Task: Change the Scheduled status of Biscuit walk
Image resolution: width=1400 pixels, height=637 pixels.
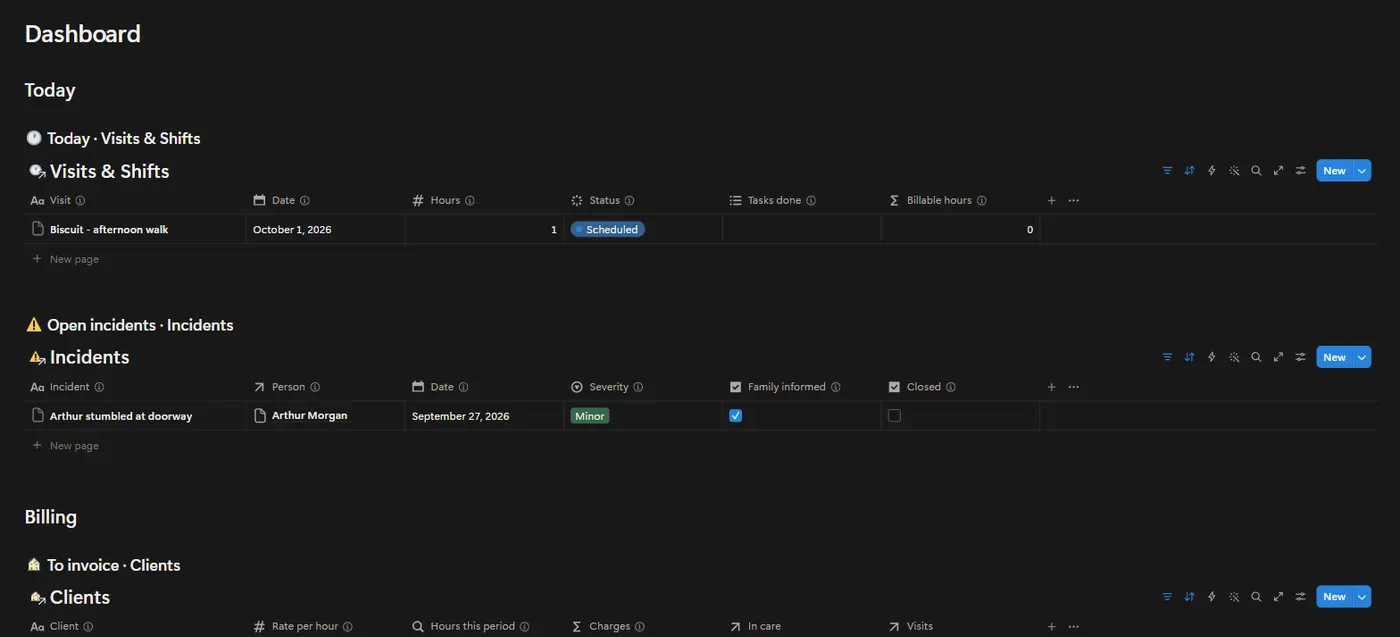Action: (608, 229)
